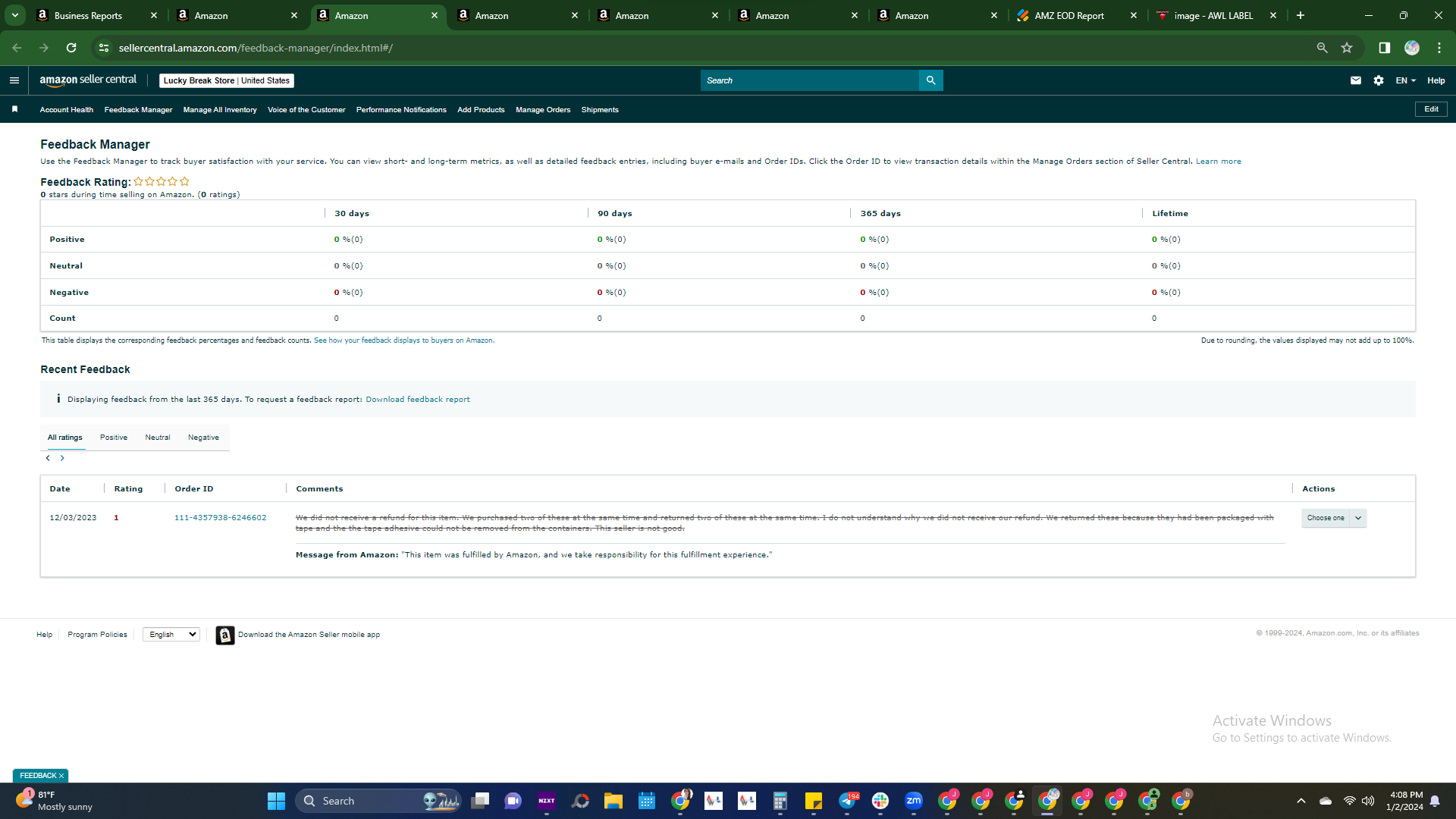
Task: Open the Choose one actions dropdown
Action: point(1334,518)
